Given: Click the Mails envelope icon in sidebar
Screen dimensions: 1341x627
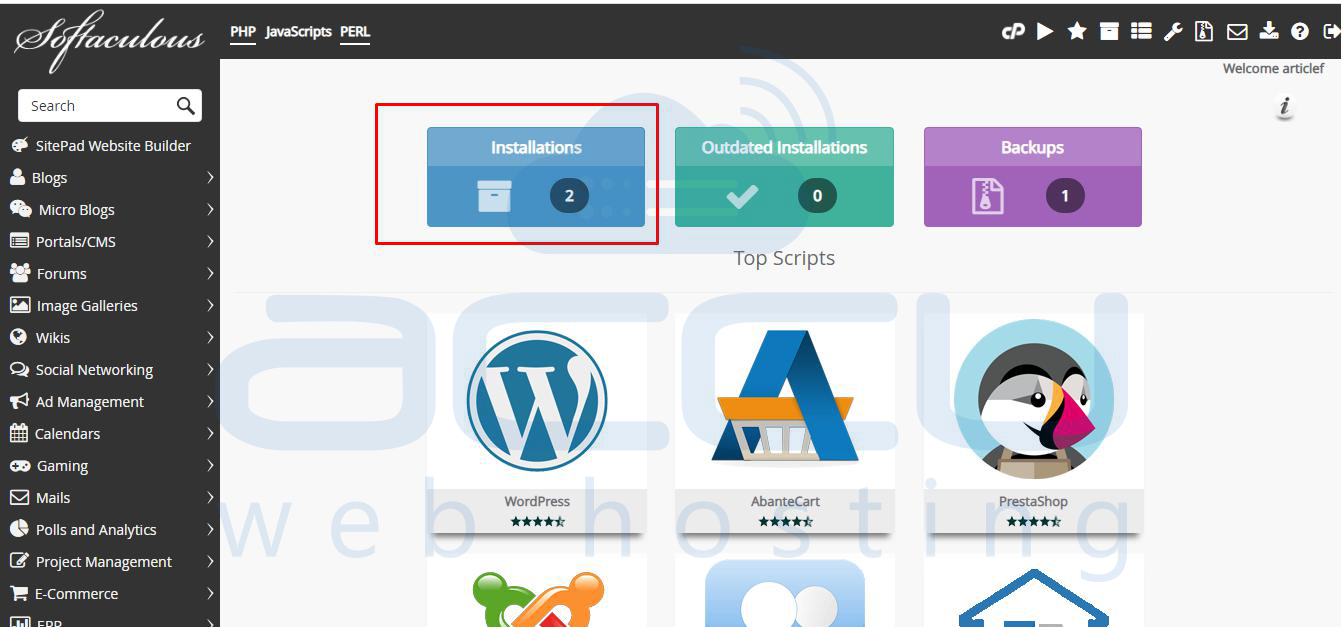Looking at the screenshot, I should click(19, 498).
